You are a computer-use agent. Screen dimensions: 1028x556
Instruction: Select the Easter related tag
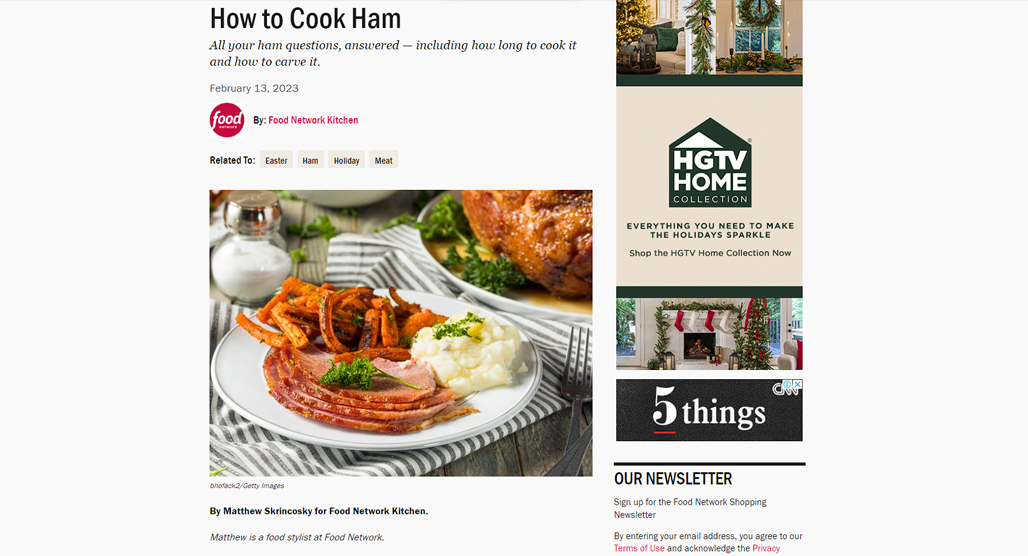(x=276, y=160)
